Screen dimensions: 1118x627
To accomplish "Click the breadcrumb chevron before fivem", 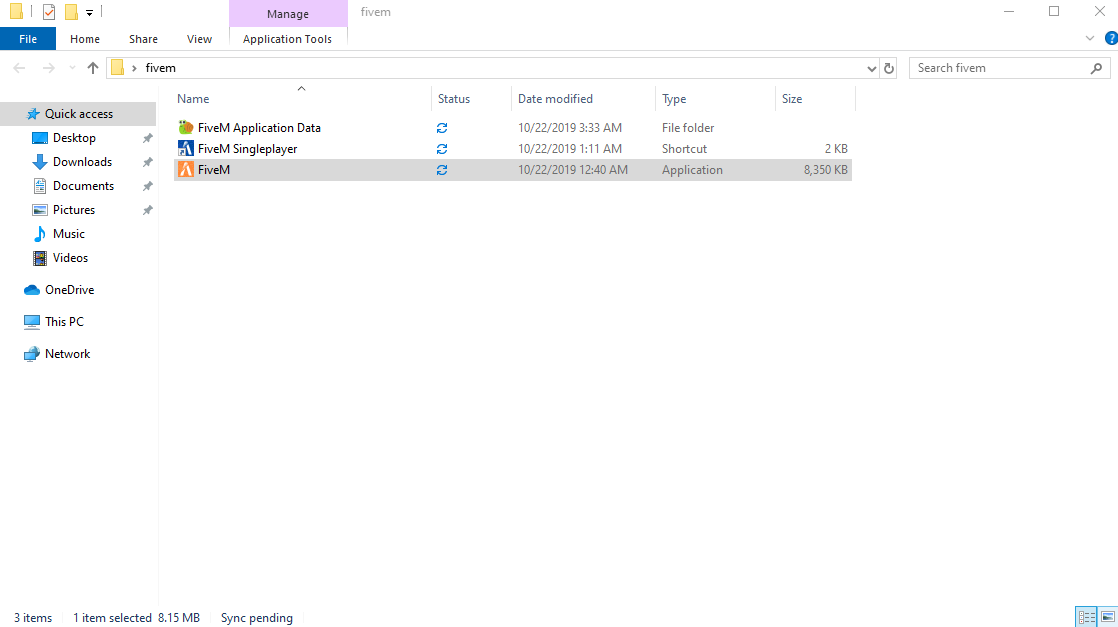I will pyautogui.click(x=134, y=68).
